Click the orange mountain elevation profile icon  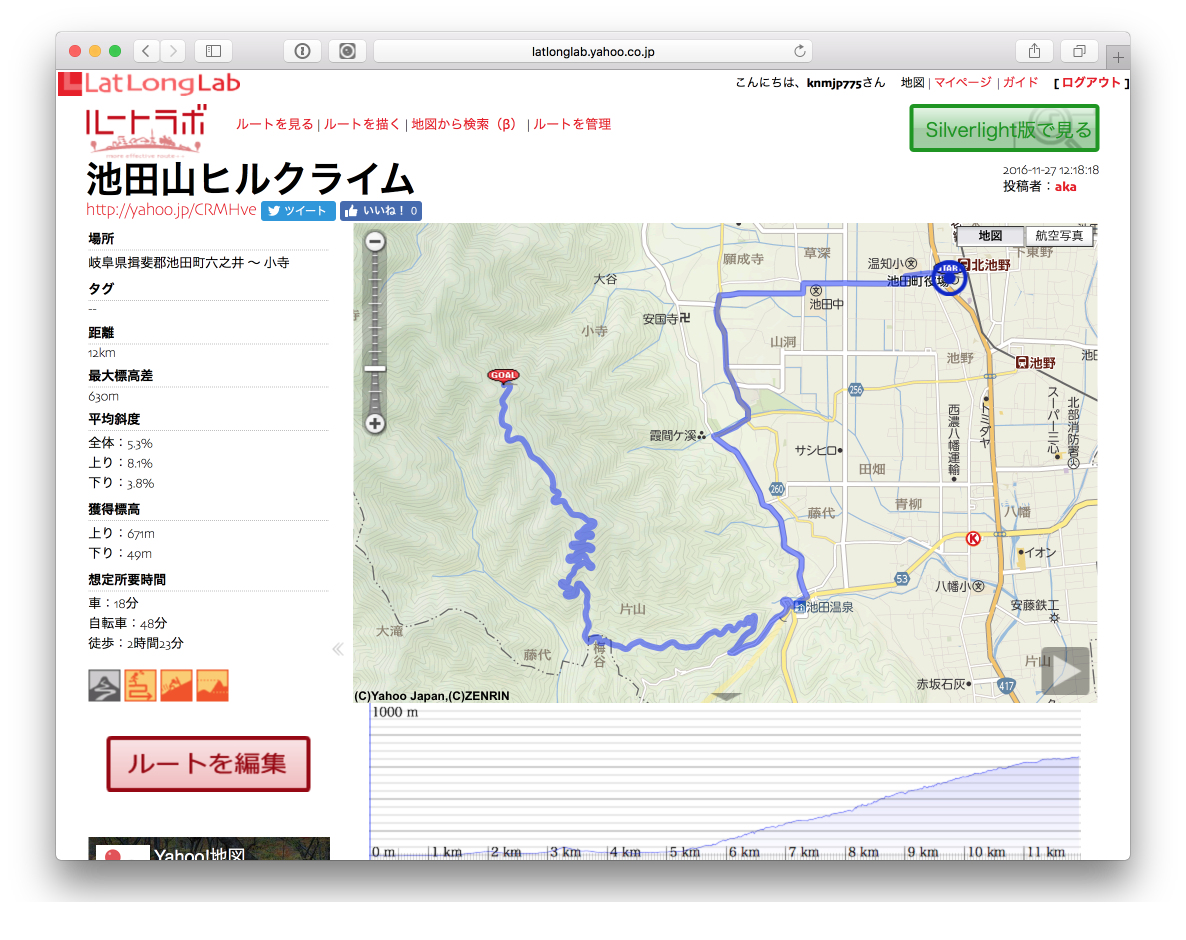tap(212, 685)
